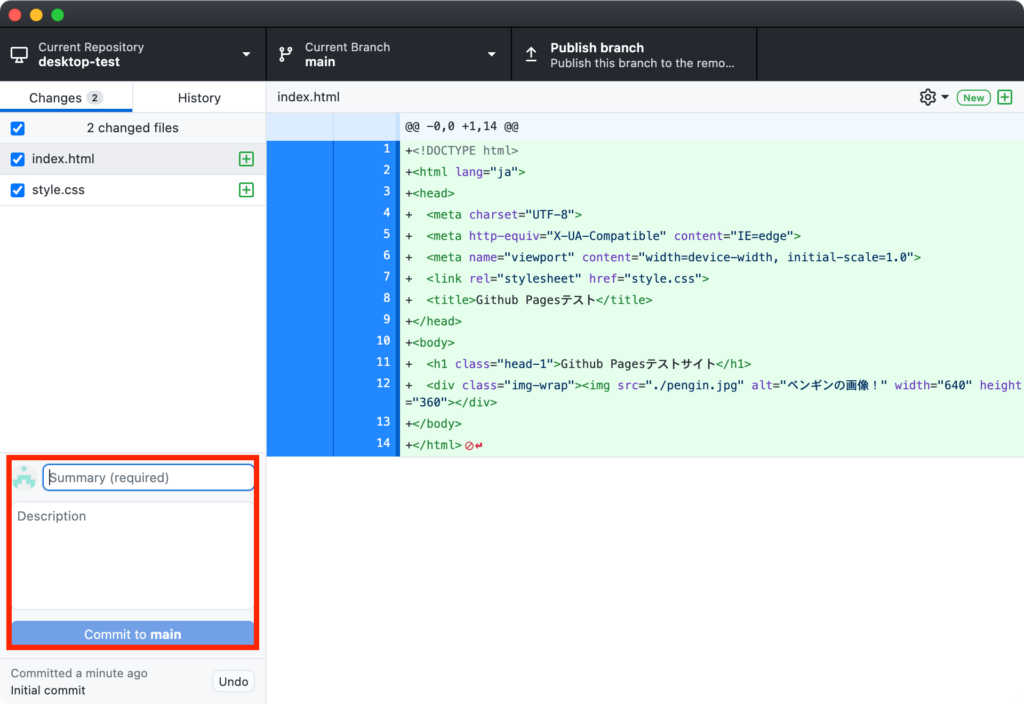Click the user avatar icon near summary
The image size is (1024, 704).
point(25,477)
